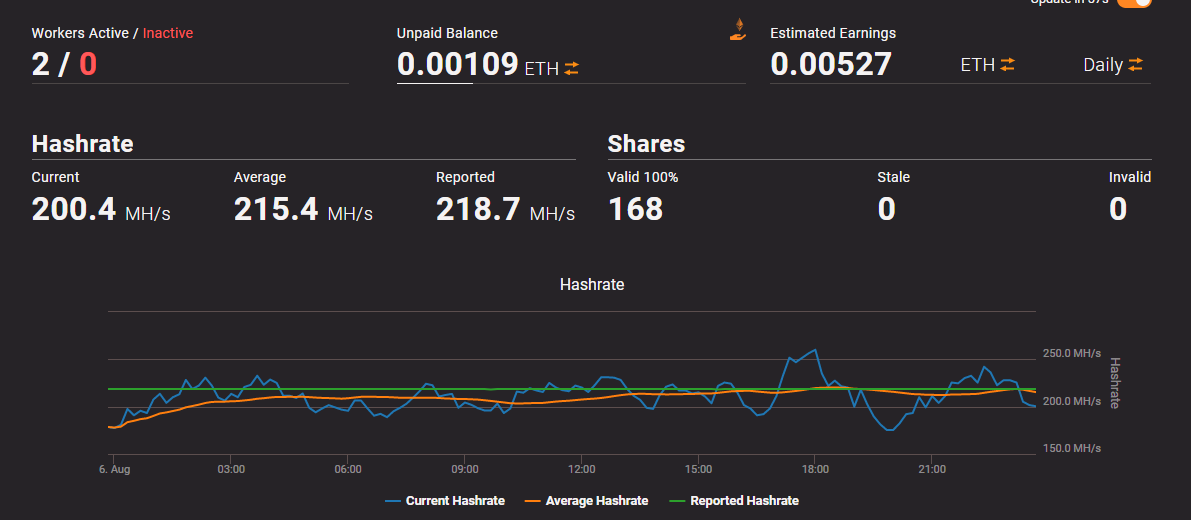Screen dimensions: 1191x520
Task: Click the red Inactive workers label
Action: 168,33
